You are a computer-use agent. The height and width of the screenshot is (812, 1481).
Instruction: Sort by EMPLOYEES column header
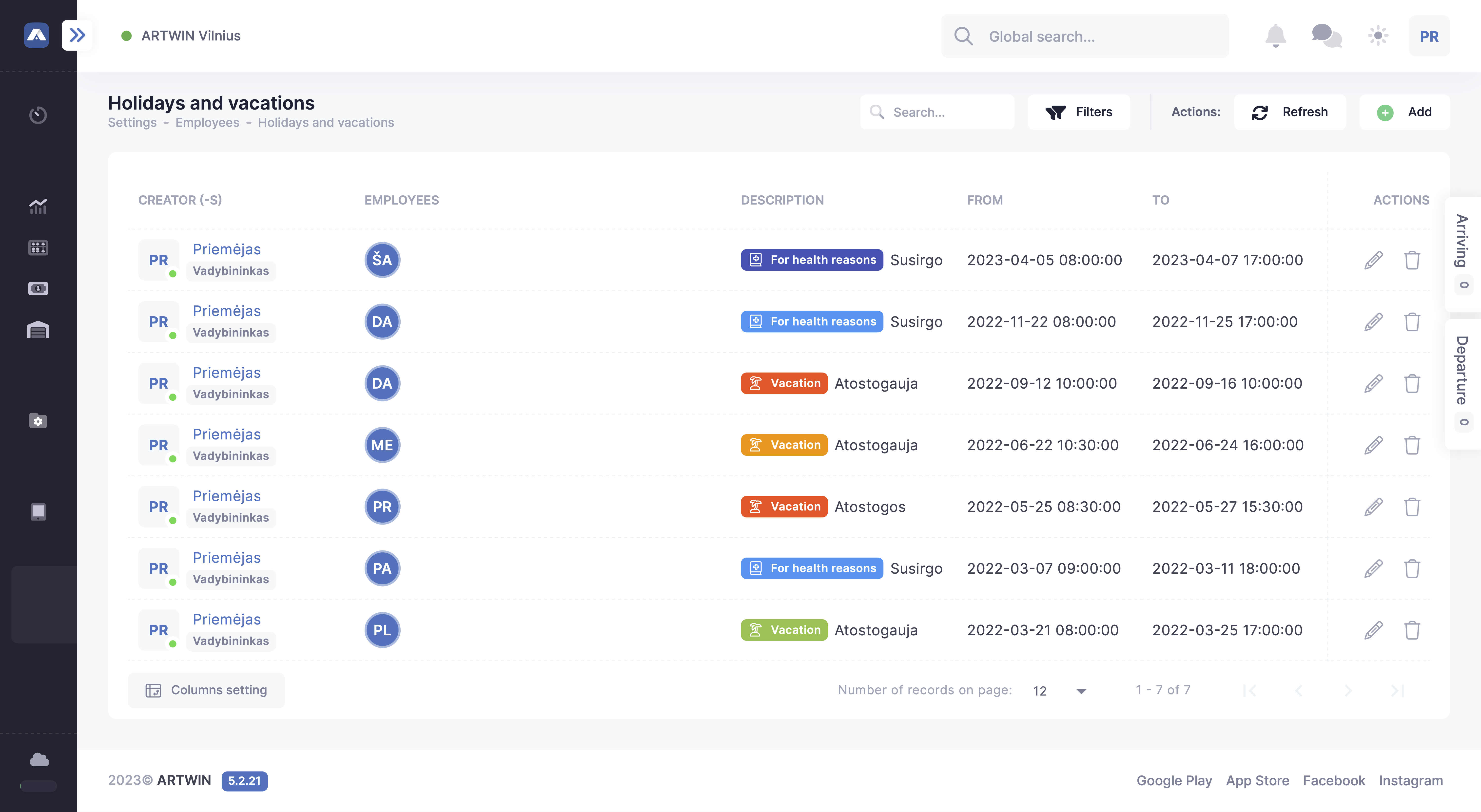coord(401,200)
